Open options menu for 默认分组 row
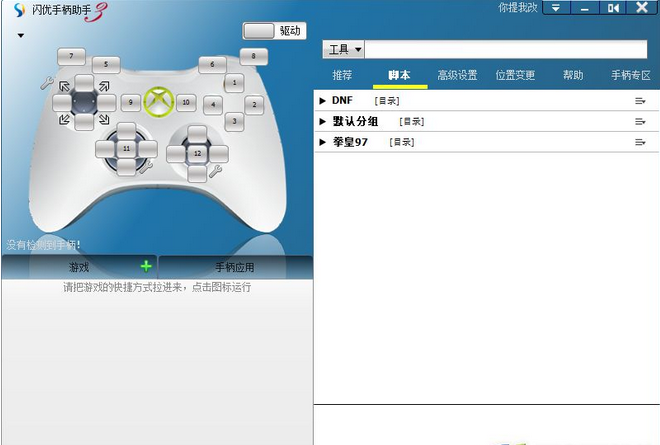This screenshot has height=445, width=660. coord(640,122)
